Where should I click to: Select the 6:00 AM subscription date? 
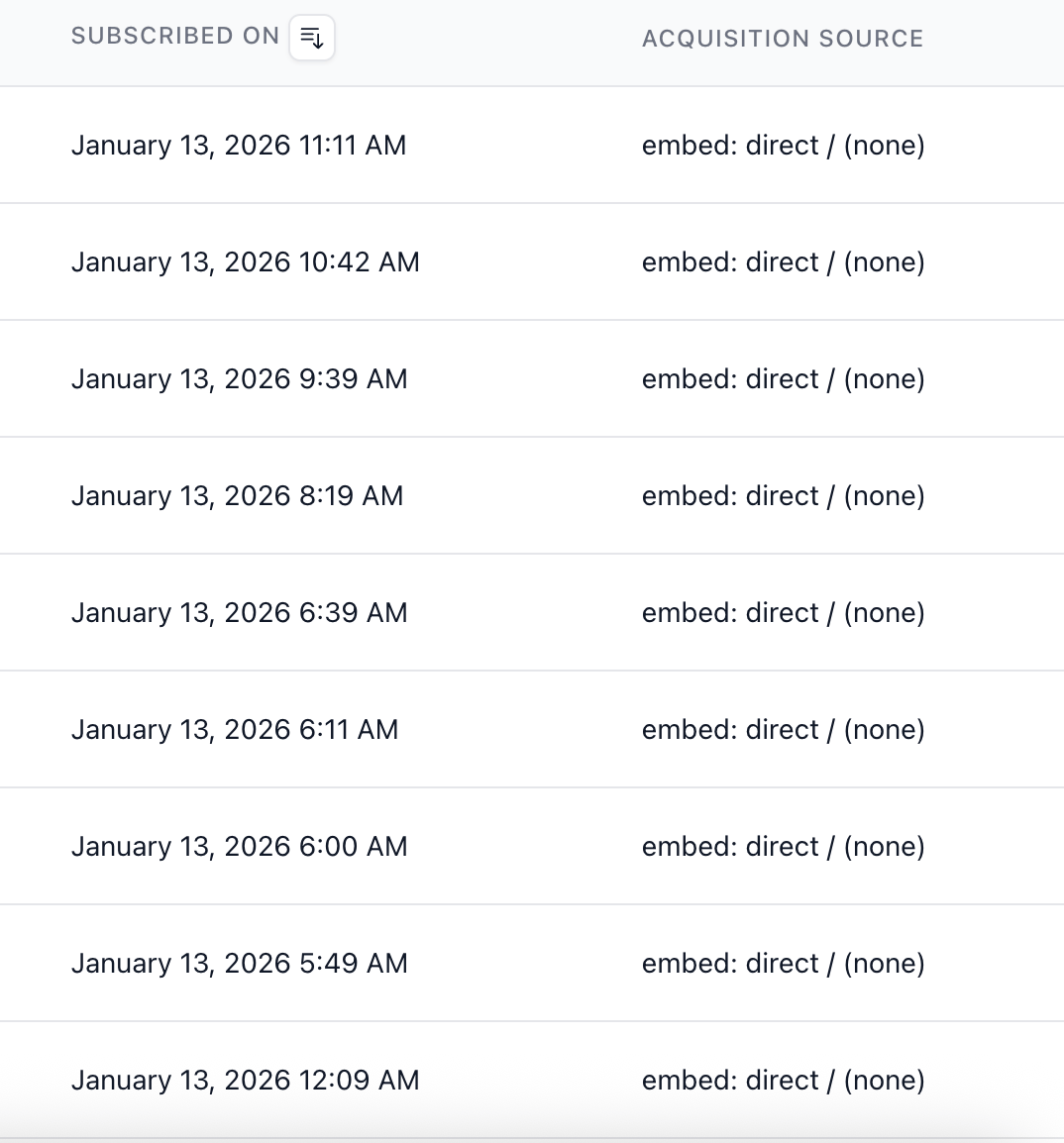pyautogui.click(x=240, y=847)
